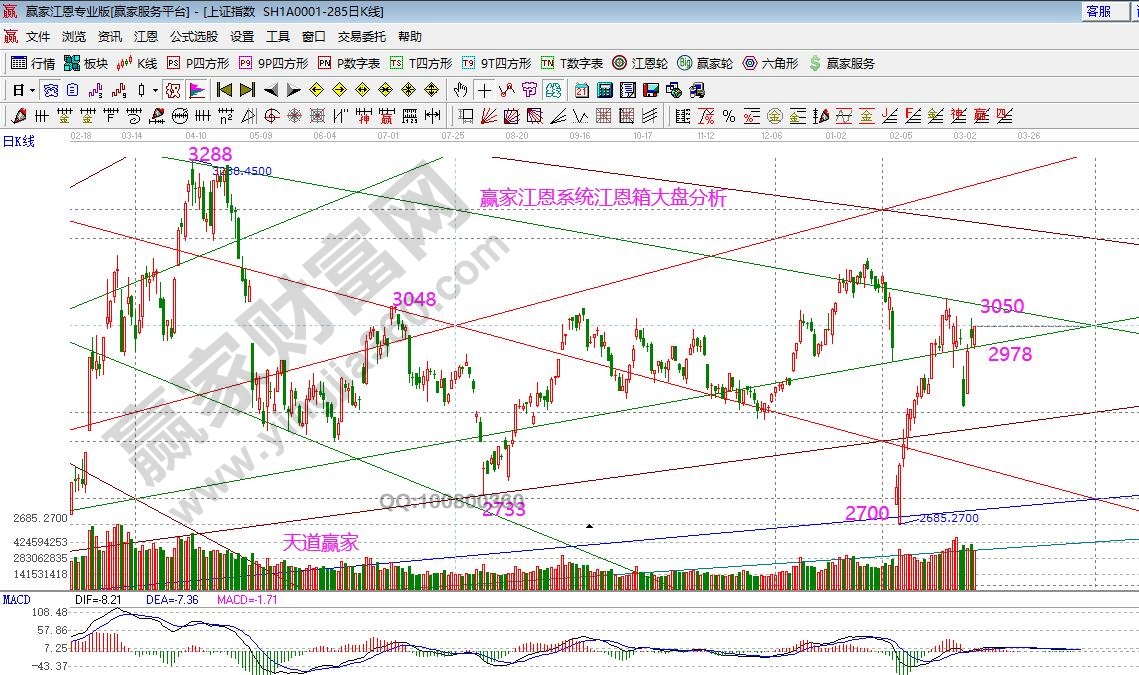Click the calendar date icon
Screen dimensions: 1139x675
click(582, 90)
